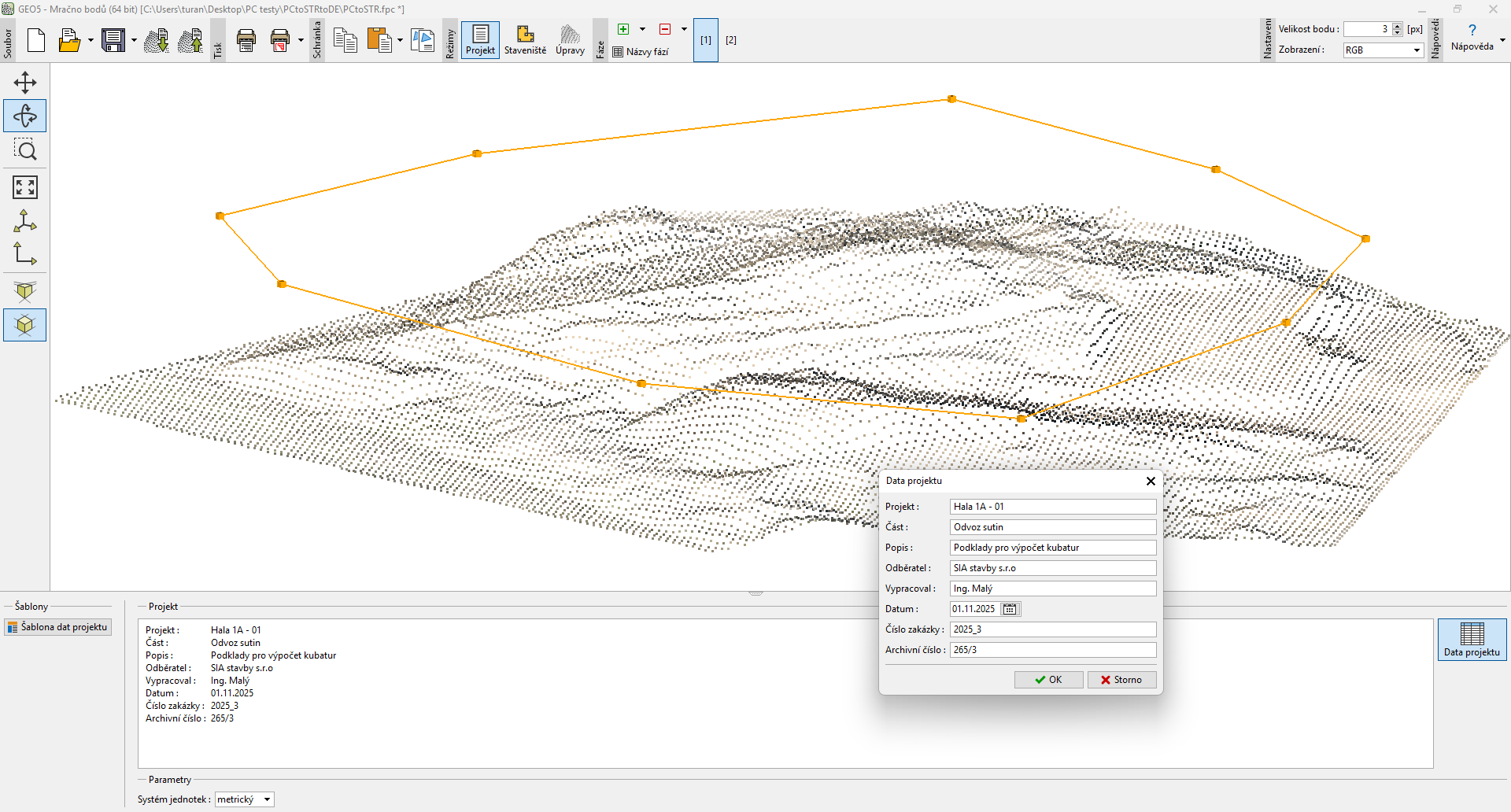
Task: Confirm the dialog with OK
Action: [1048, 680]
